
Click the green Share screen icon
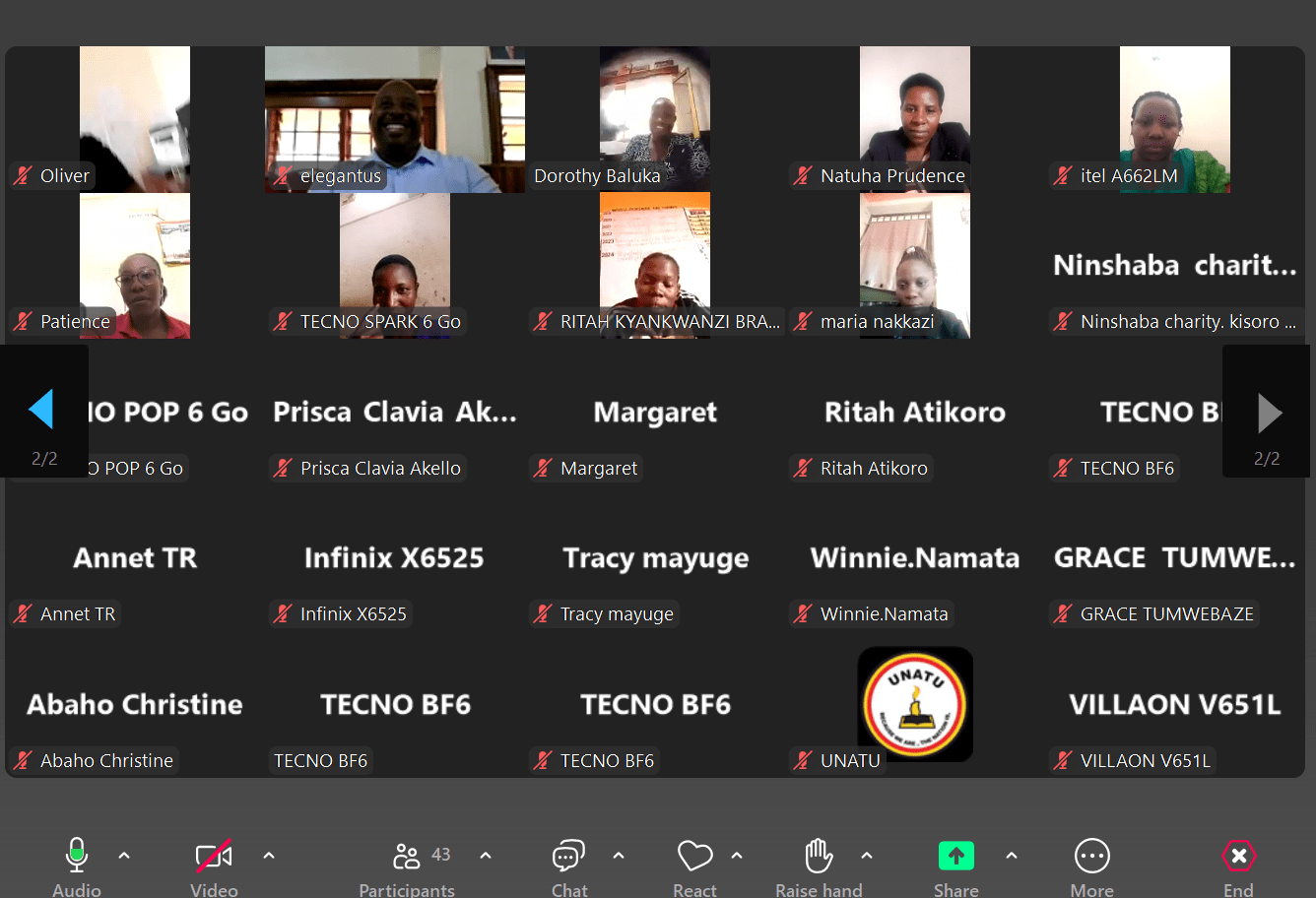(955, 857)
